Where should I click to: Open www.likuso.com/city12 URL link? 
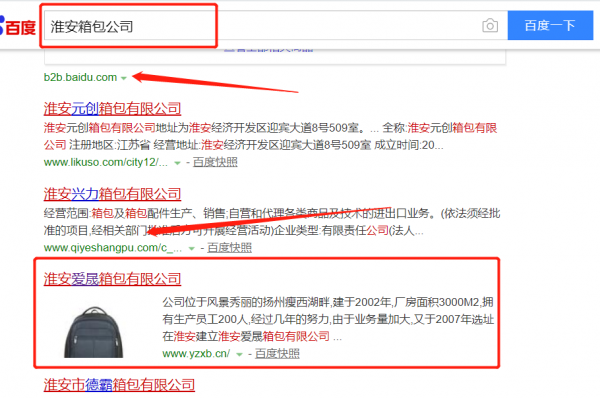tap(106, 162)
